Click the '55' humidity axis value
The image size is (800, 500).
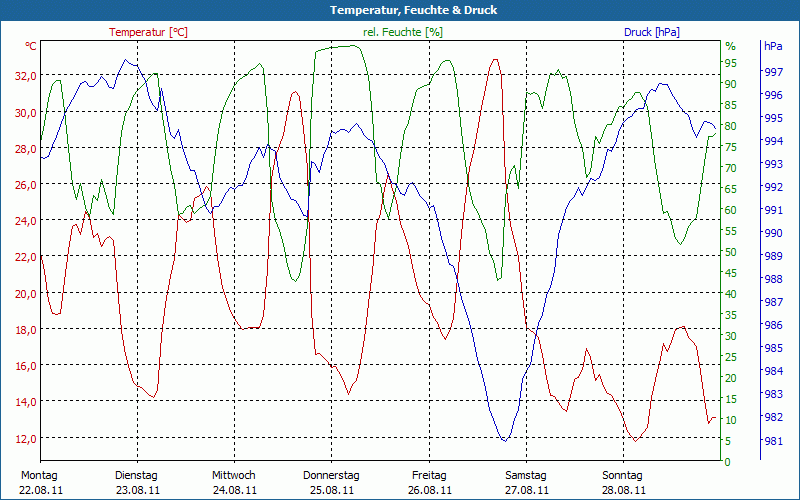pos(731,231)
